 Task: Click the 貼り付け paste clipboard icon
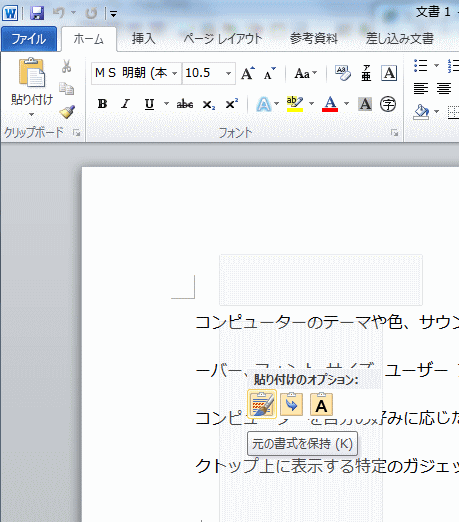pyautogui.click(x=32, y=72)
